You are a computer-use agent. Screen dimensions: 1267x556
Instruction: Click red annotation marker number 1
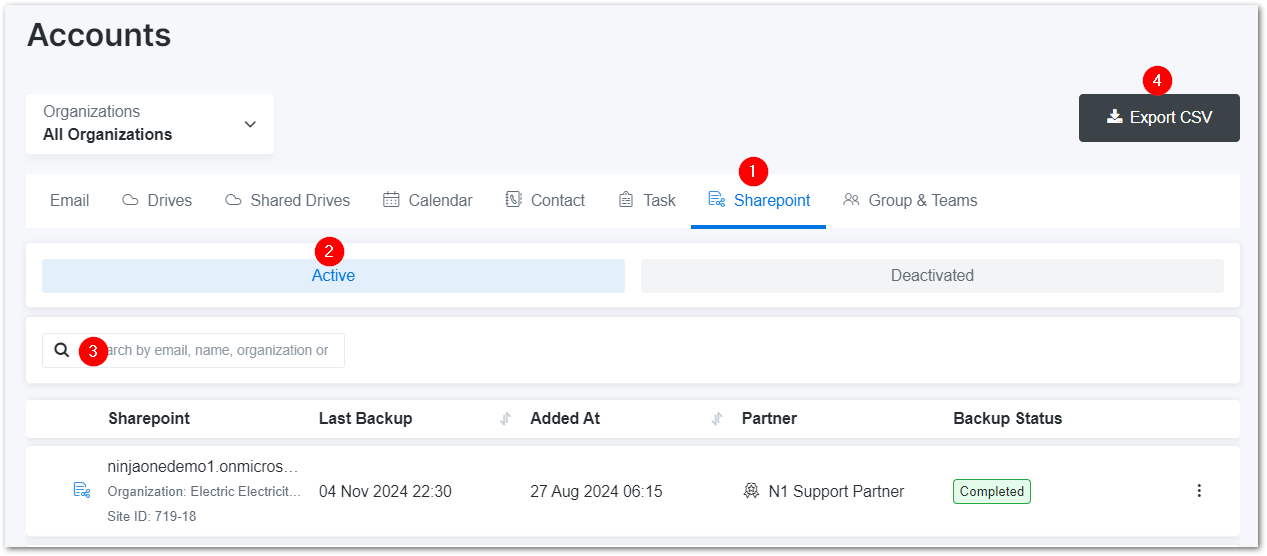(x=752, y=170)
